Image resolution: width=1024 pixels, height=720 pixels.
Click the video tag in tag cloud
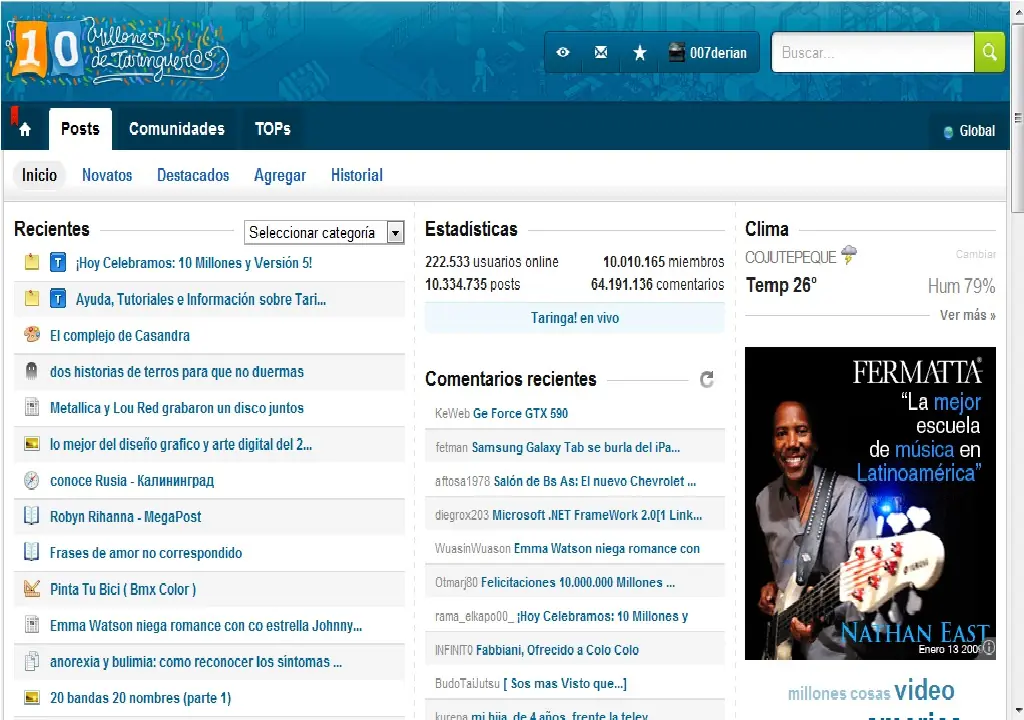point(924,690)
